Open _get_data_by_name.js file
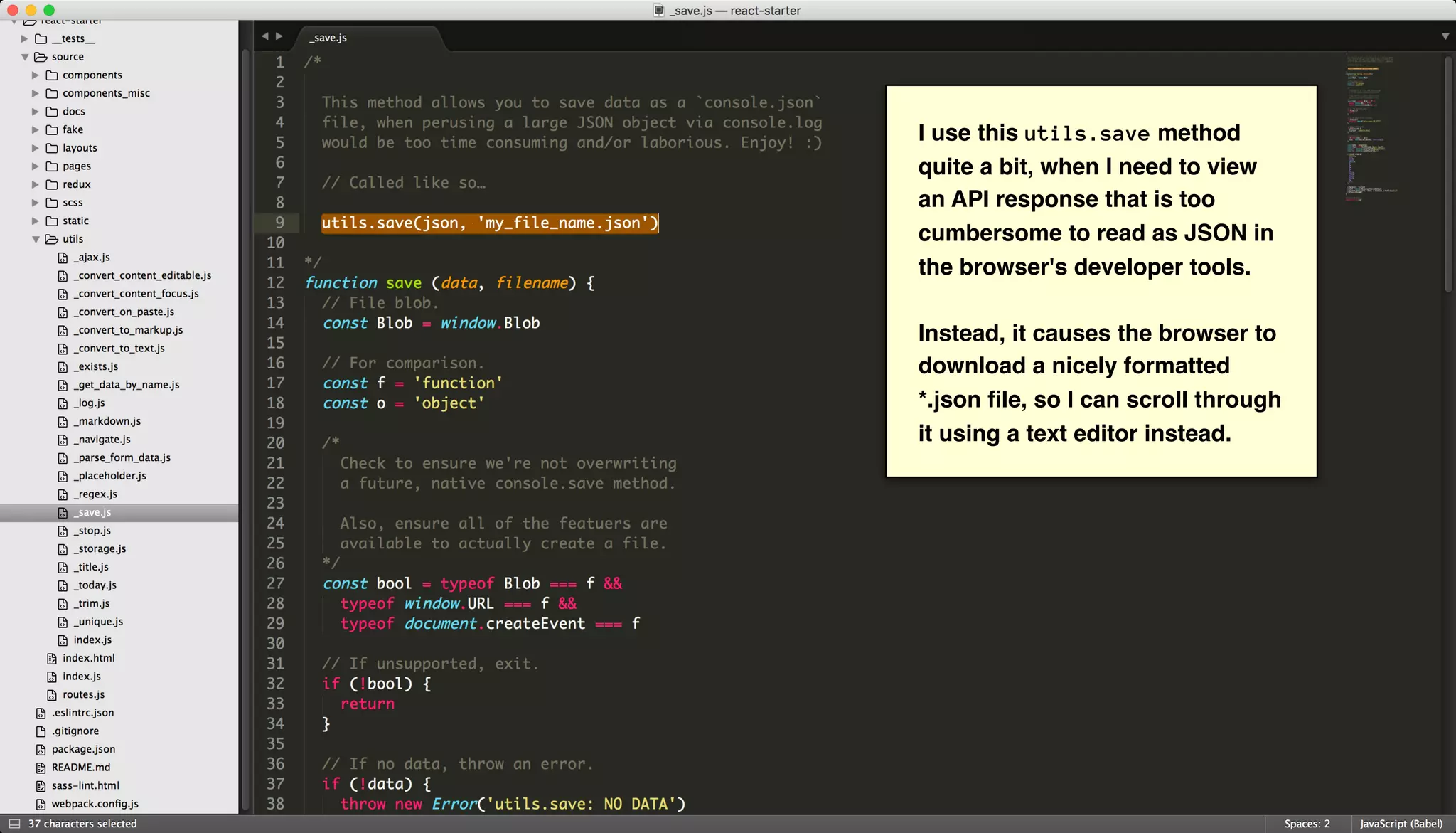 (x=127, y=385)
